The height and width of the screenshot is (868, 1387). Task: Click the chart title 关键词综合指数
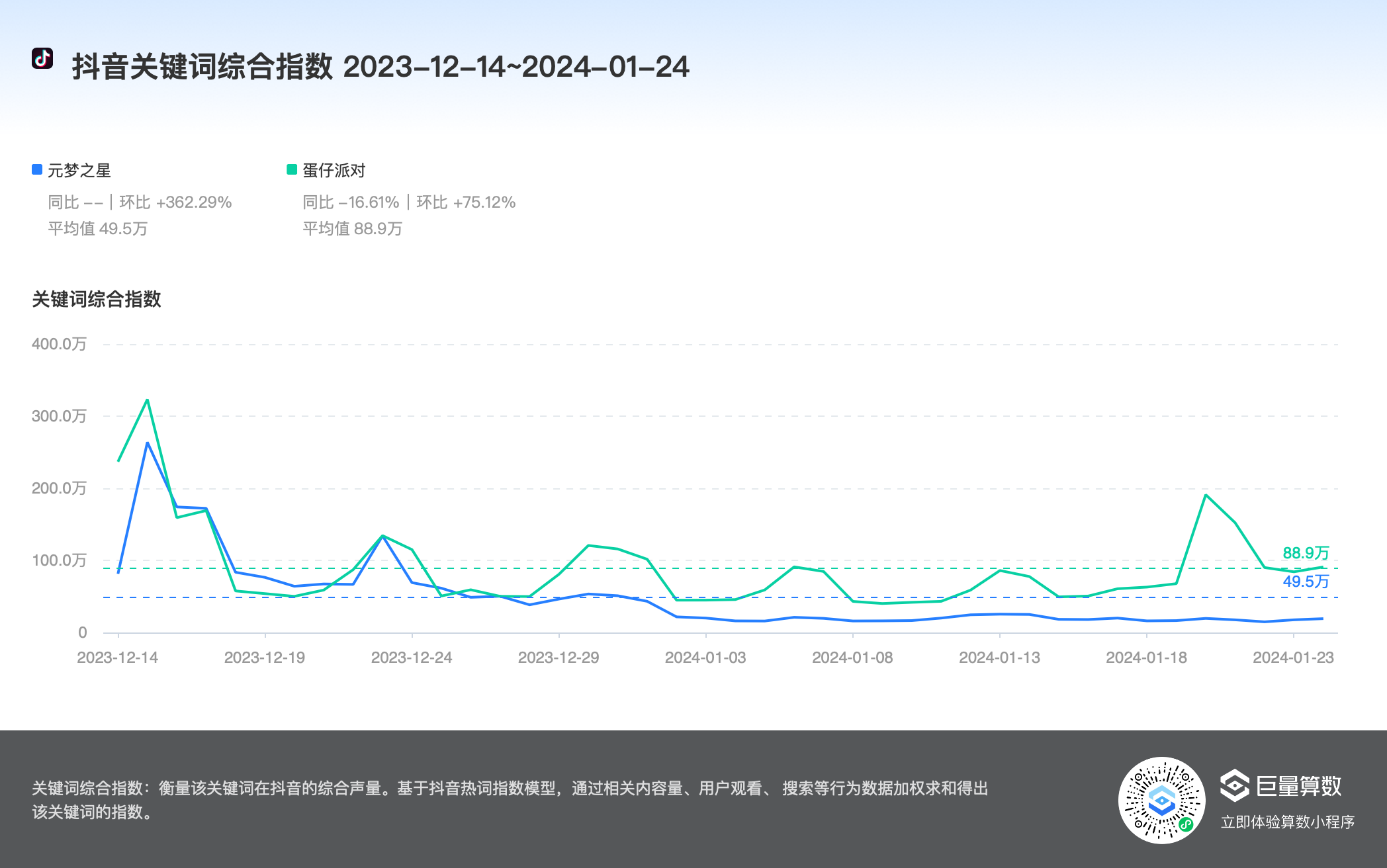coord(97,299)
